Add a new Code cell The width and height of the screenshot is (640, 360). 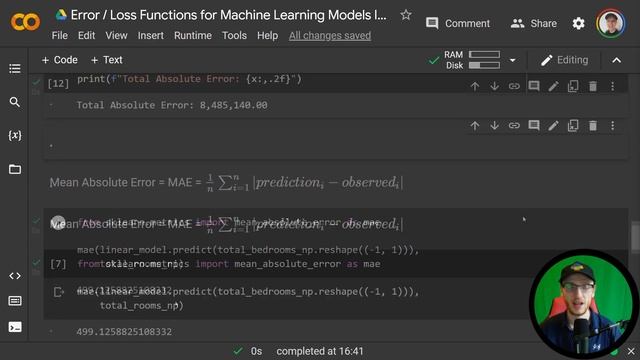60,60
